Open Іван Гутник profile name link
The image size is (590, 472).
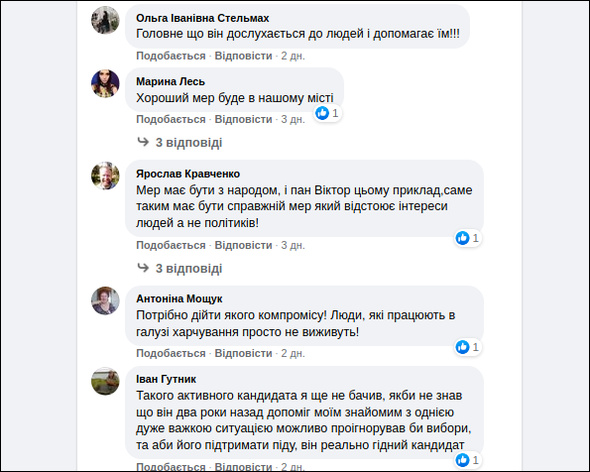click(166, 379)
